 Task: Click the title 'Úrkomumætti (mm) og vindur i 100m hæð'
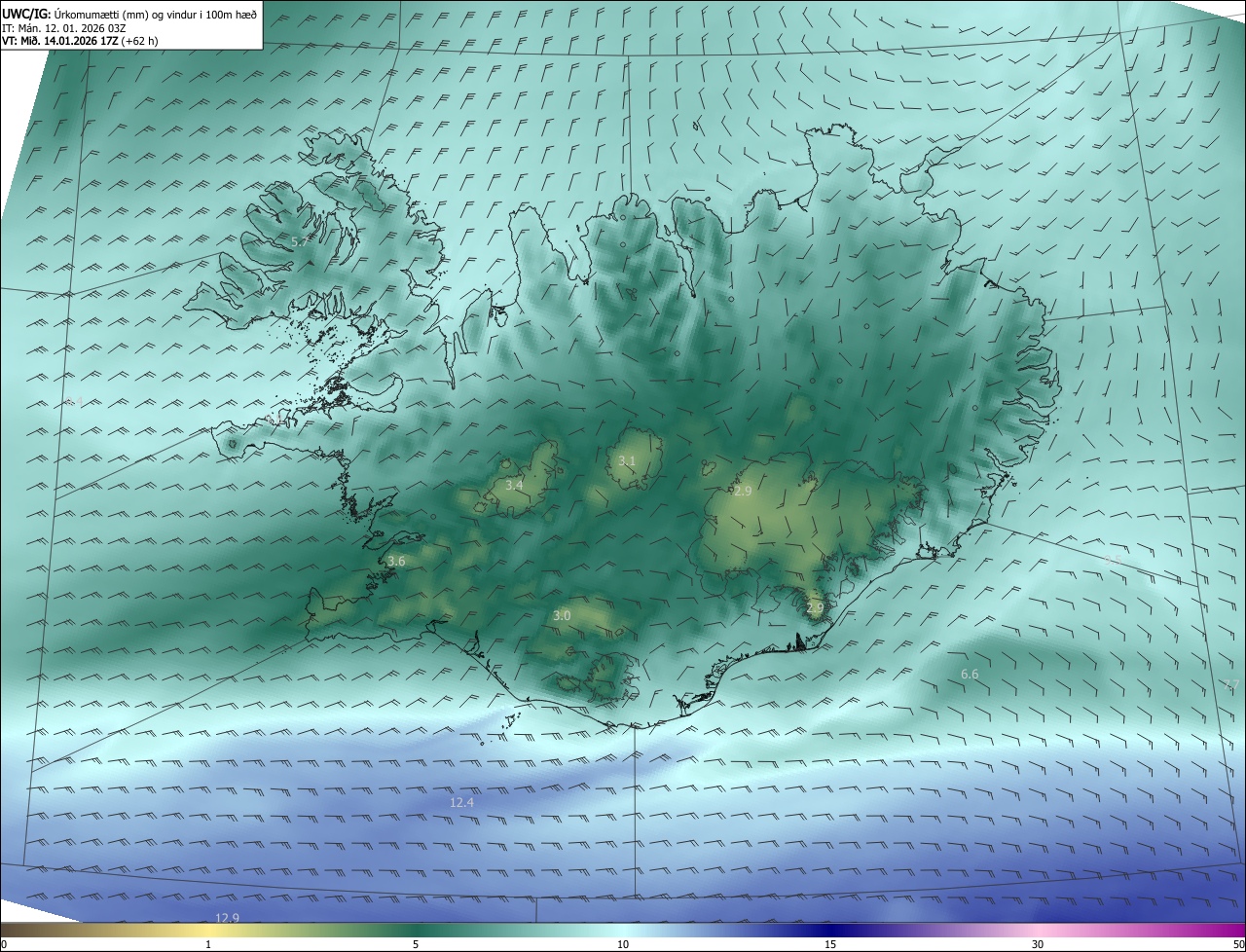click(x=155, y=14)
